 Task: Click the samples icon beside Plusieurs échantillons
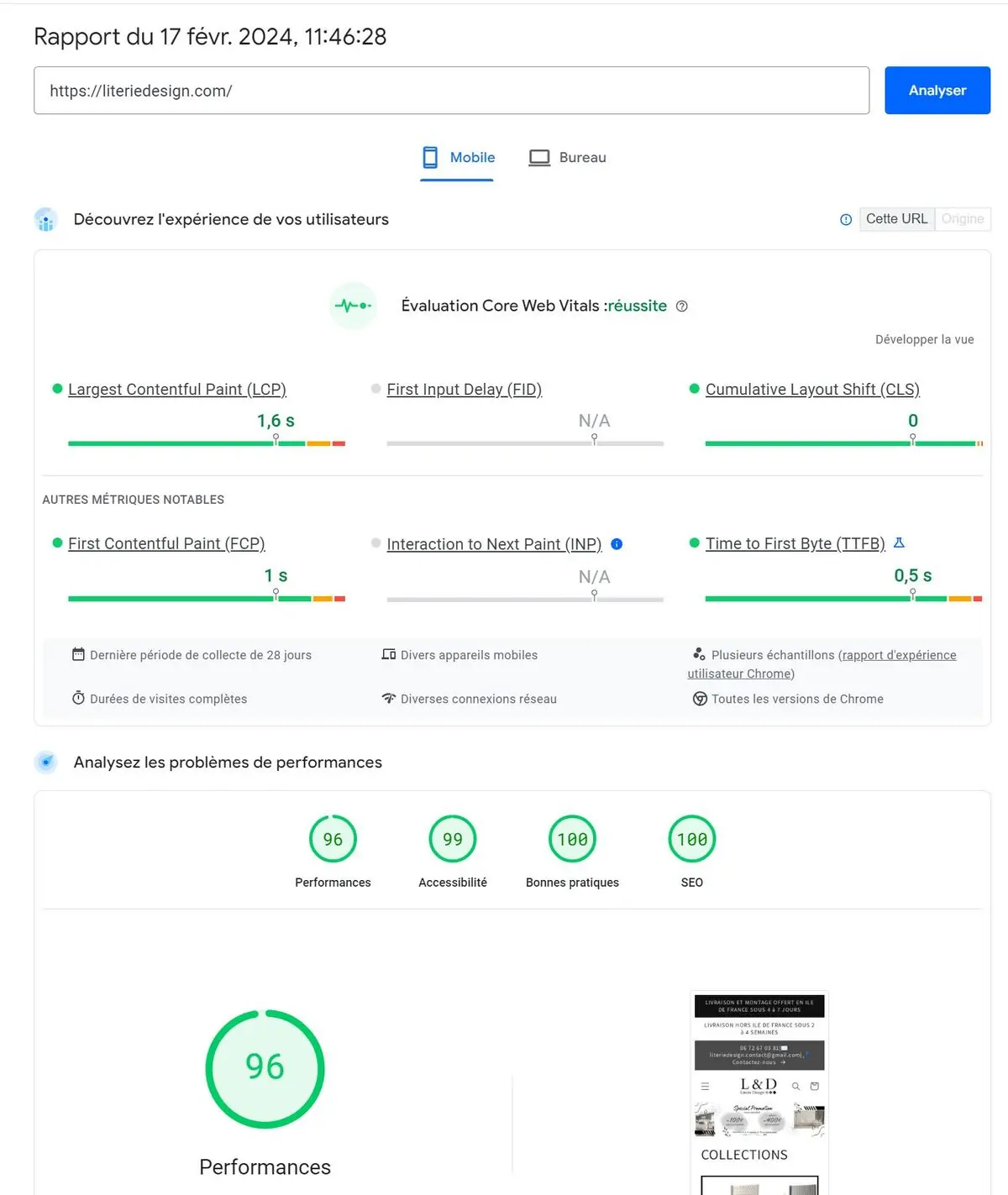pos(699,654)
